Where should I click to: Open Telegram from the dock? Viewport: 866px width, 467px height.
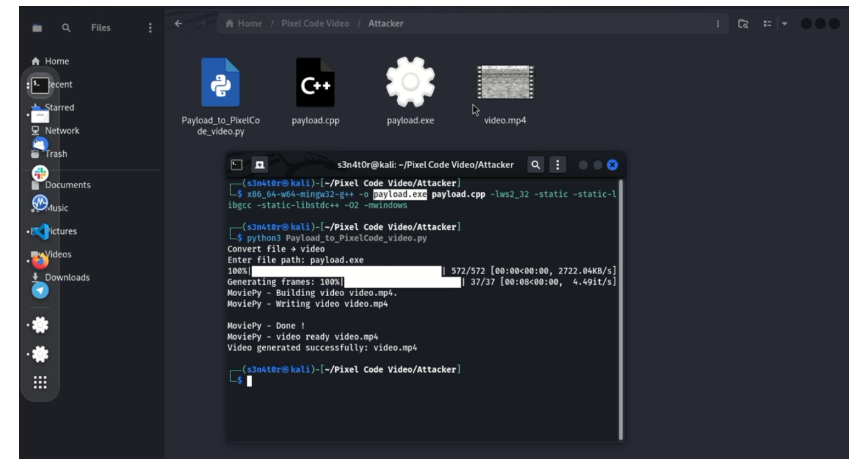coord(40,290)
